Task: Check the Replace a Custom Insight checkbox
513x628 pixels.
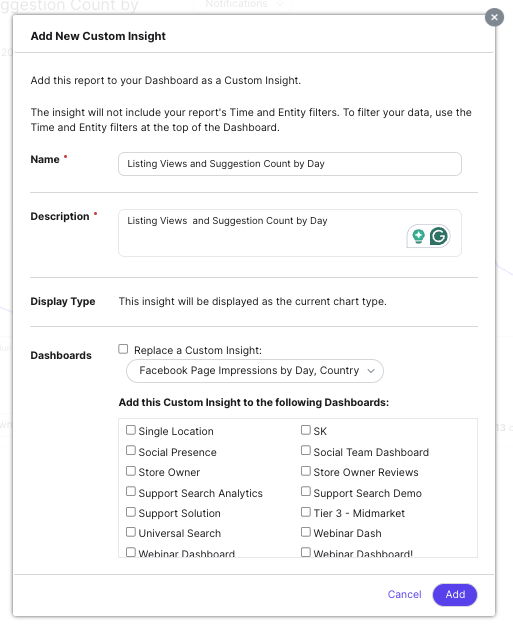Action: point(123,349)
